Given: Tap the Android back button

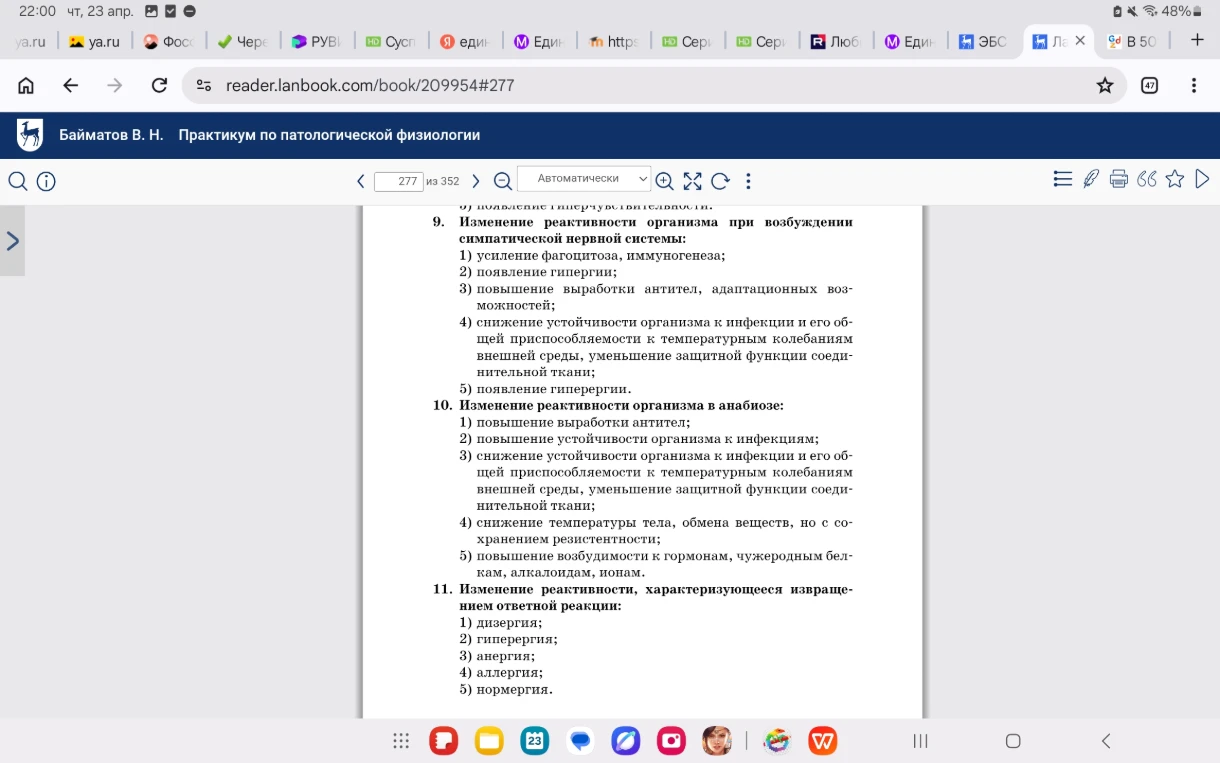Looking at the screenshot, I should pyautogui.click(x=1106, y=741).
